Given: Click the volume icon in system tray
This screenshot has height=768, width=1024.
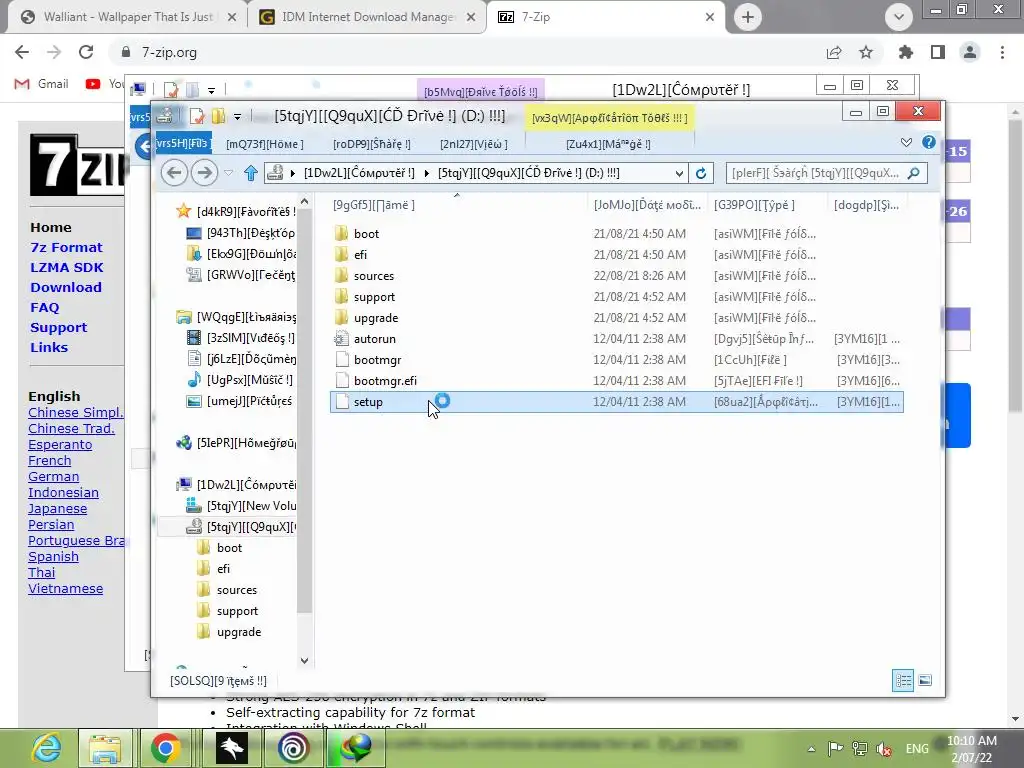Looking at the screenshot, I should (x=884, y=749).
